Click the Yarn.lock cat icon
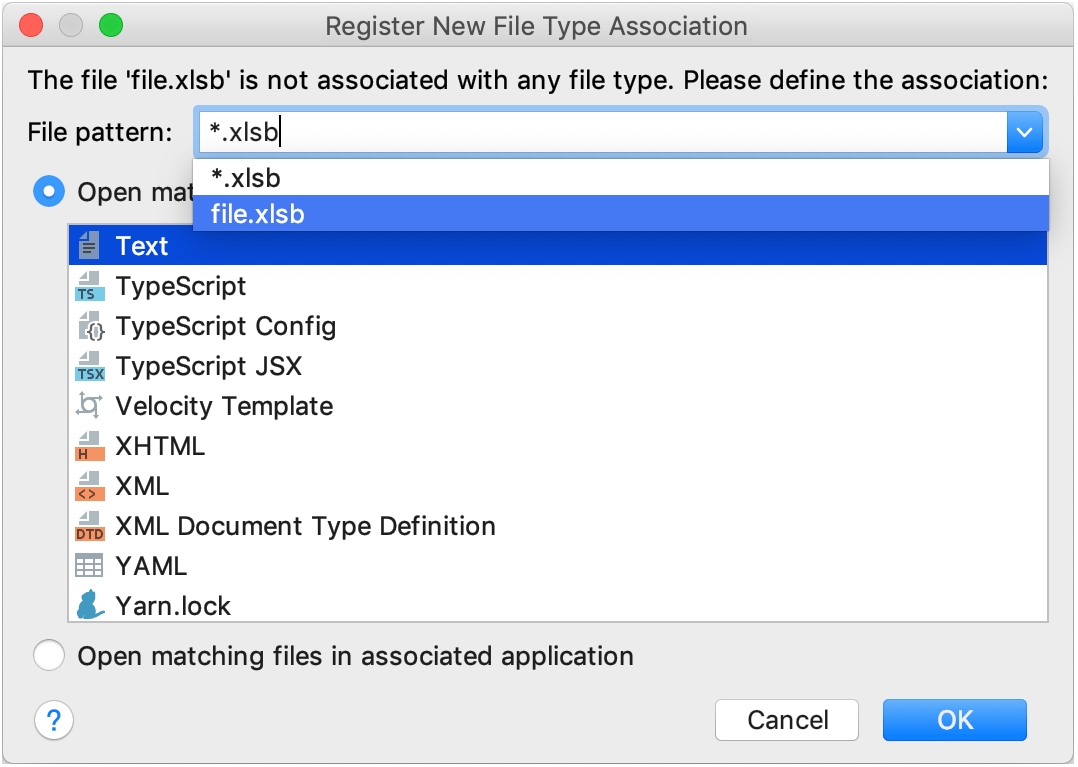 tap(89, 605)
